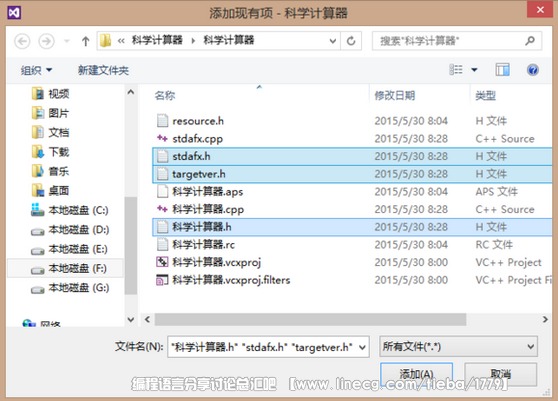The width and height of the screenshot is (558, 401).
Task: Open the 组织 menu
Action: point(36,70)
